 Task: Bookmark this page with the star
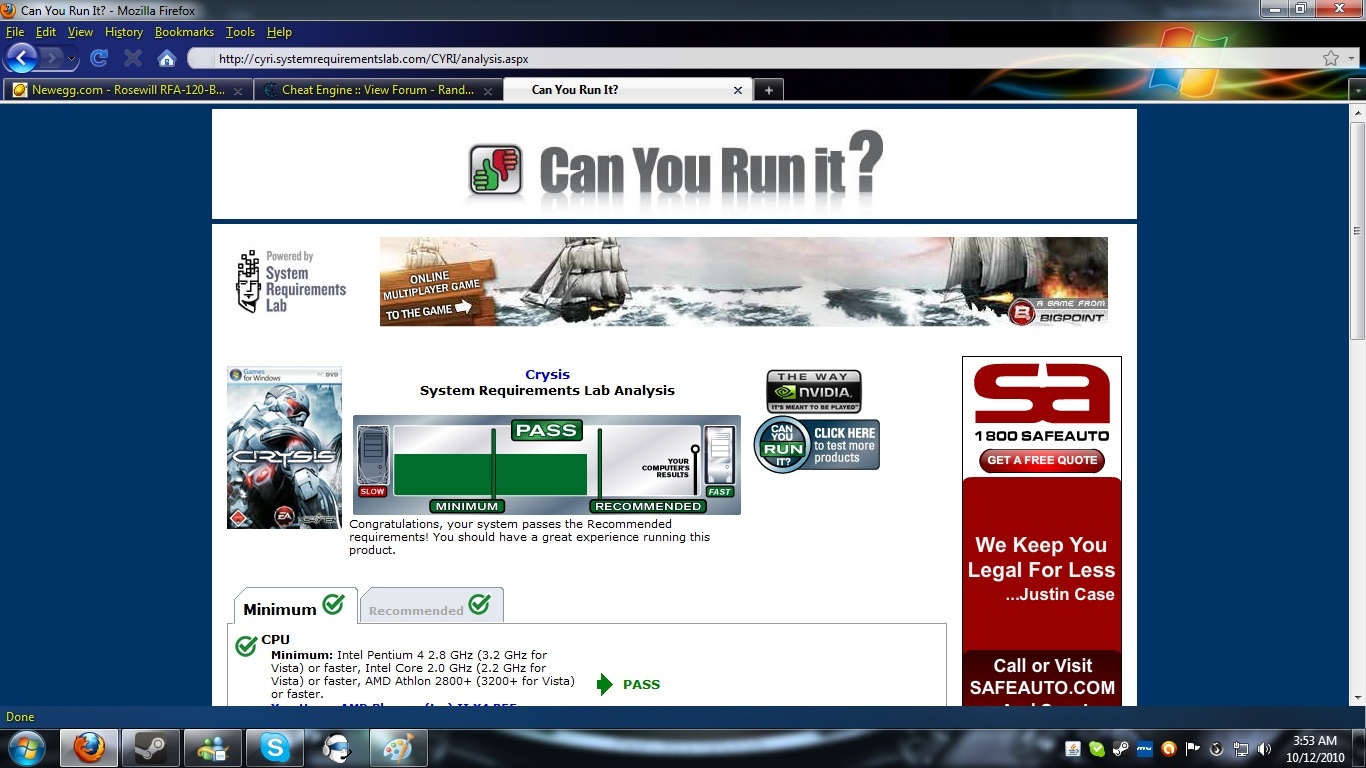[1331, 59]
